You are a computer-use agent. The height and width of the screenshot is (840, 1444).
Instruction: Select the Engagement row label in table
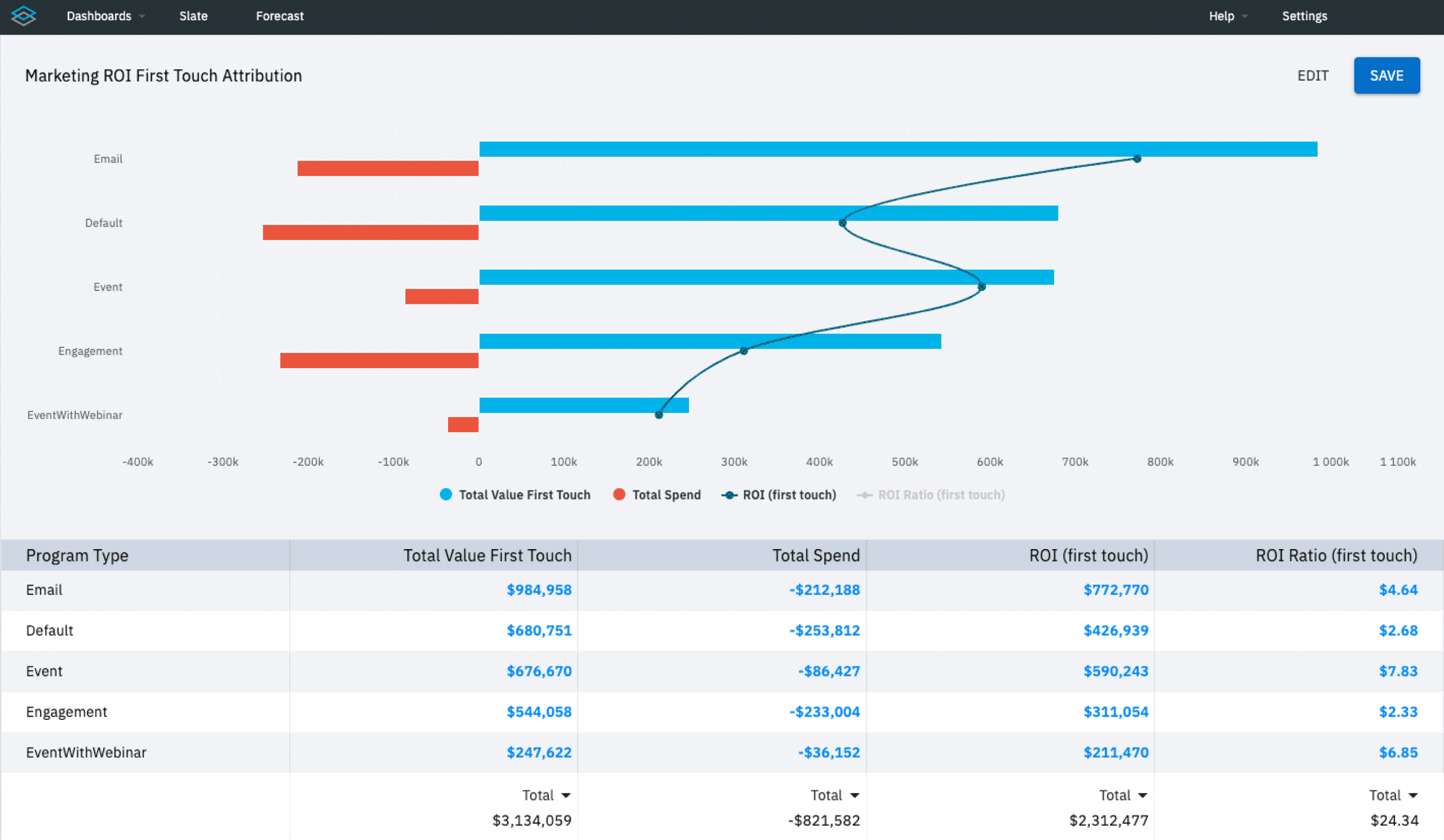tap(67, 711)
